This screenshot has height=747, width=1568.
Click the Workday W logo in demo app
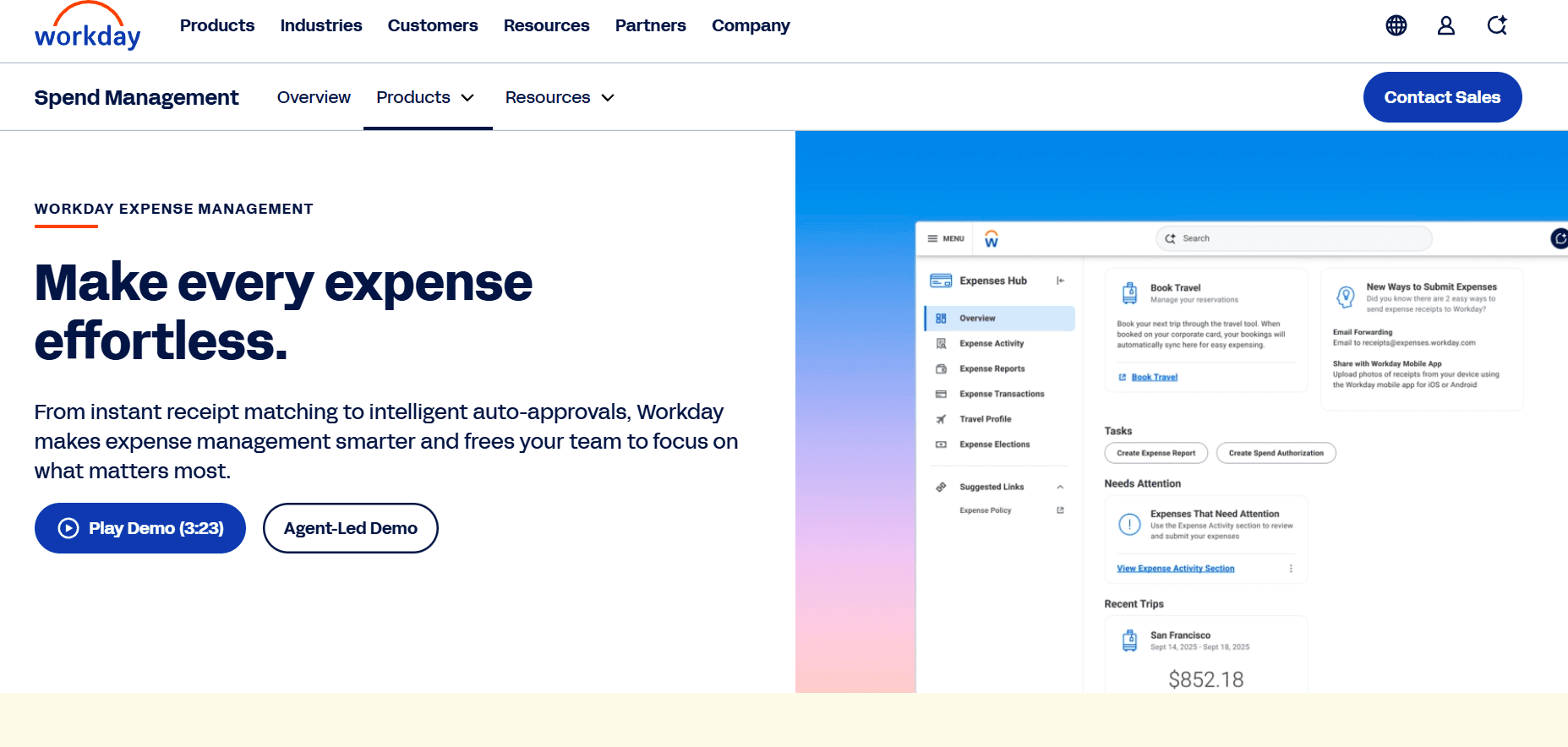coord(992,239)
